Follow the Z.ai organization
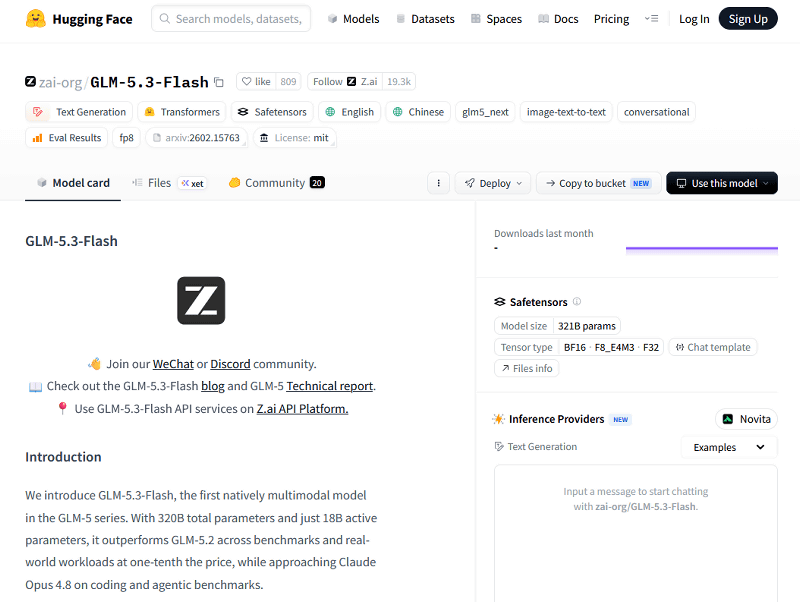Image resolution: width=800 pixels, height=602 pixels. pos(345,82)
